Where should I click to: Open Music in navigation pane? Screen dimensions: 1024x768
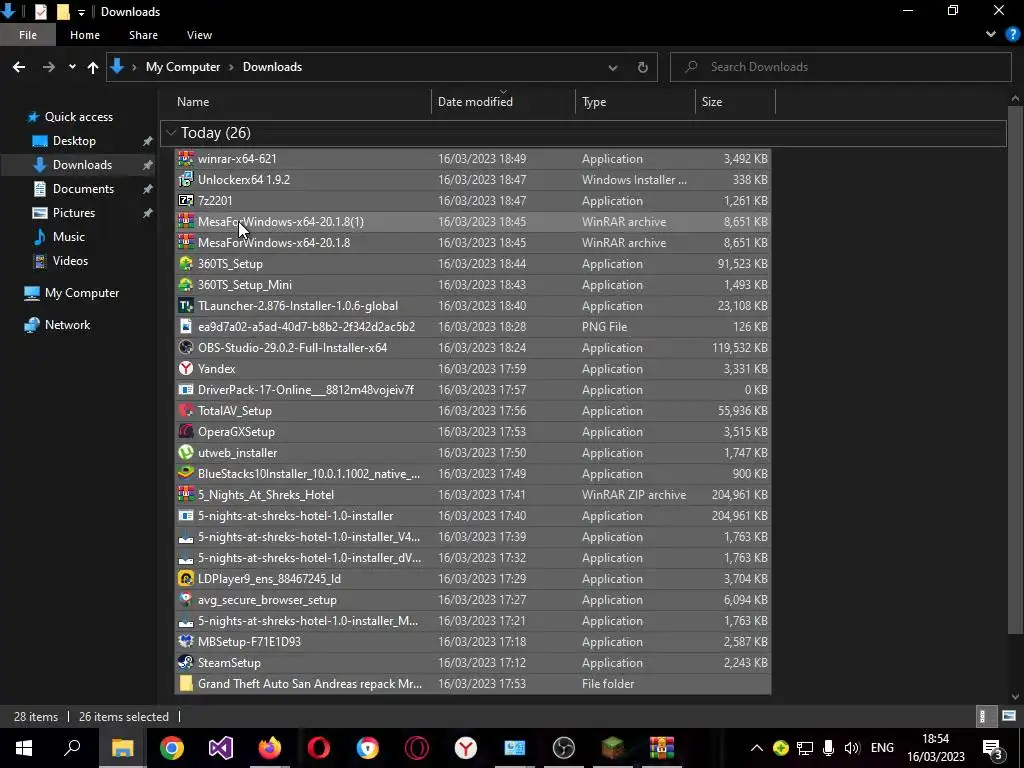coord(69,236)
